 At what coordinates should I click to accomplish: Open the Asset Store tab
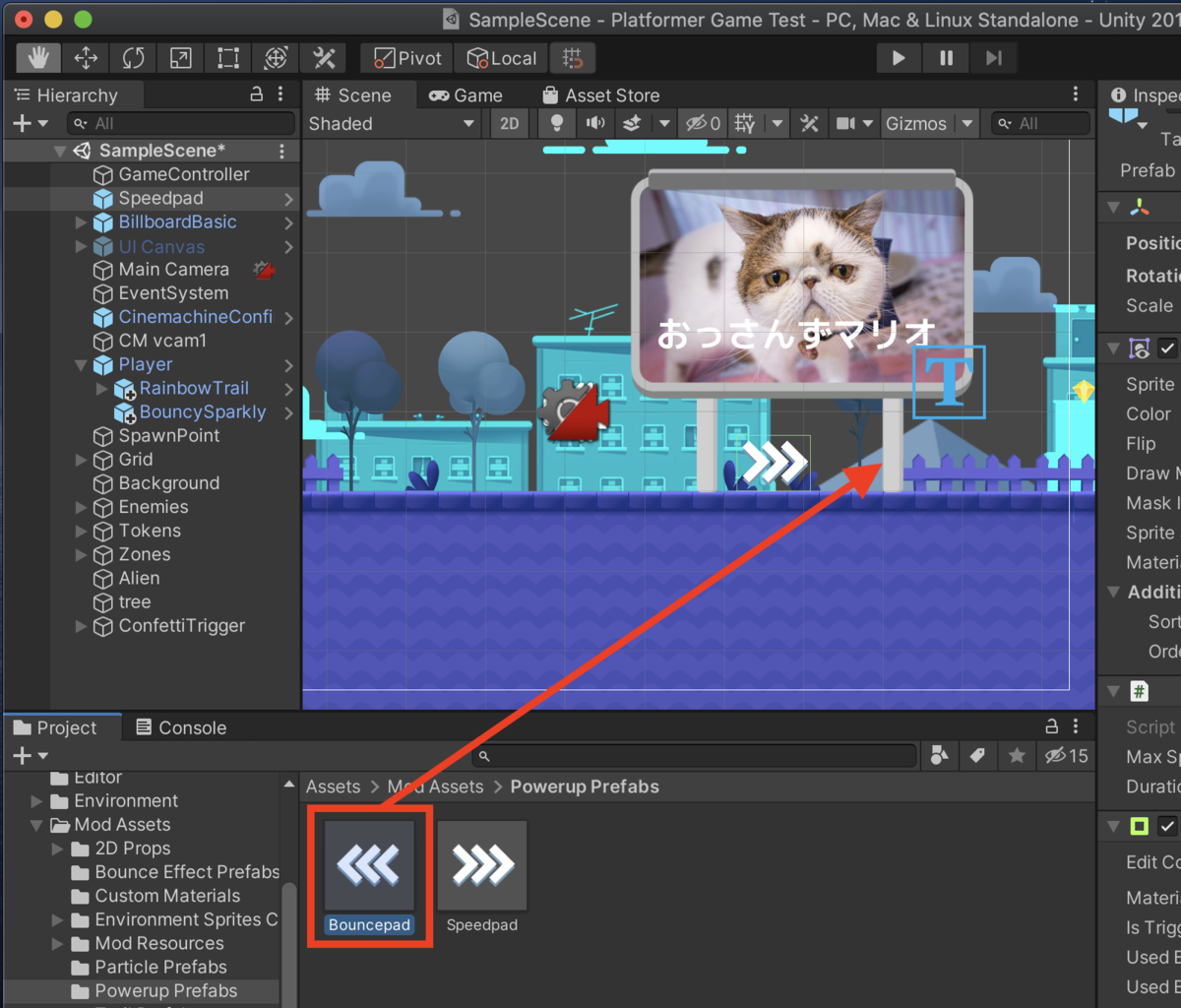click(600, 95)
